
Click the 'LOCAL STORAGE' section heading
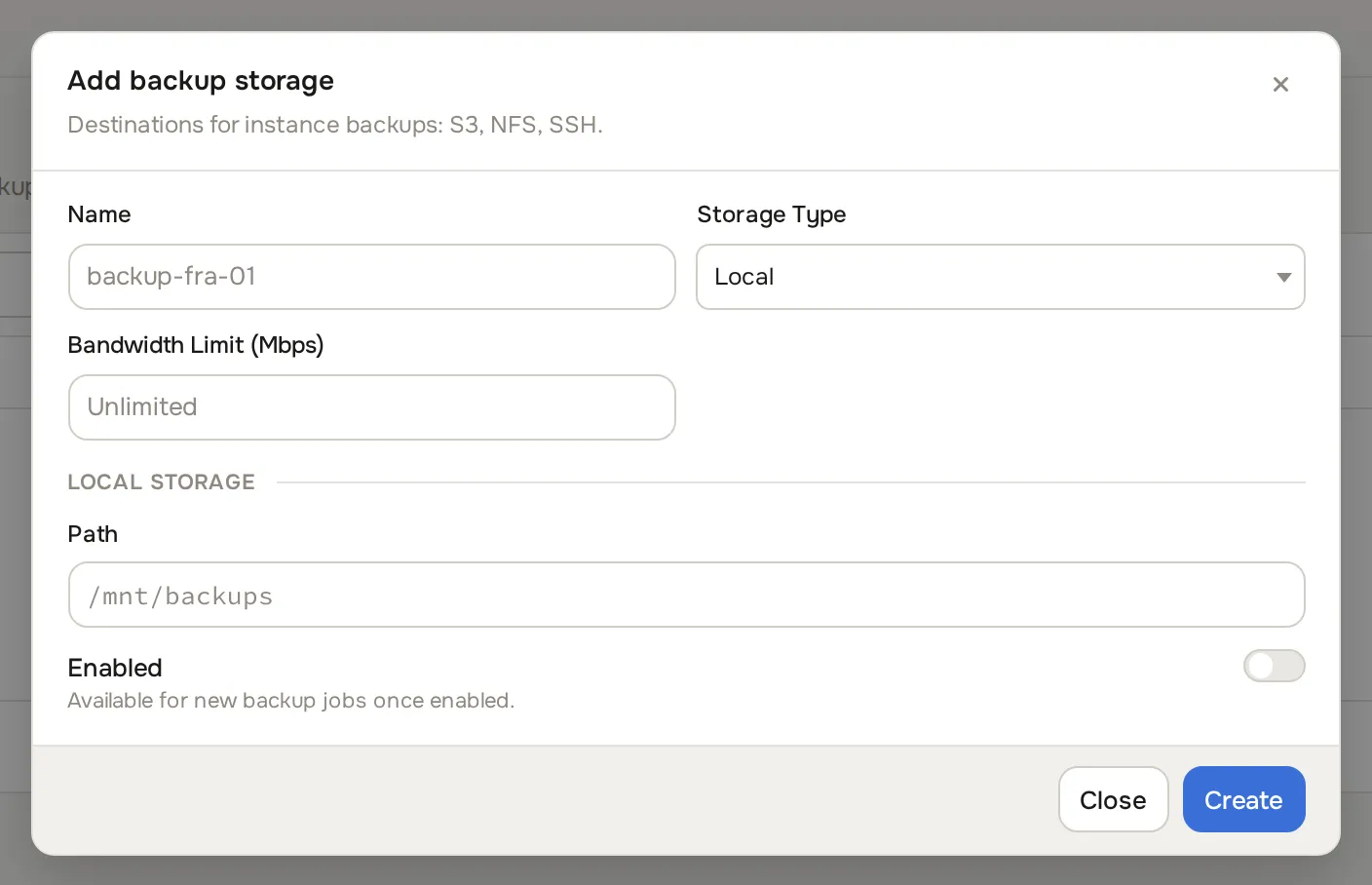click(162, 481)
